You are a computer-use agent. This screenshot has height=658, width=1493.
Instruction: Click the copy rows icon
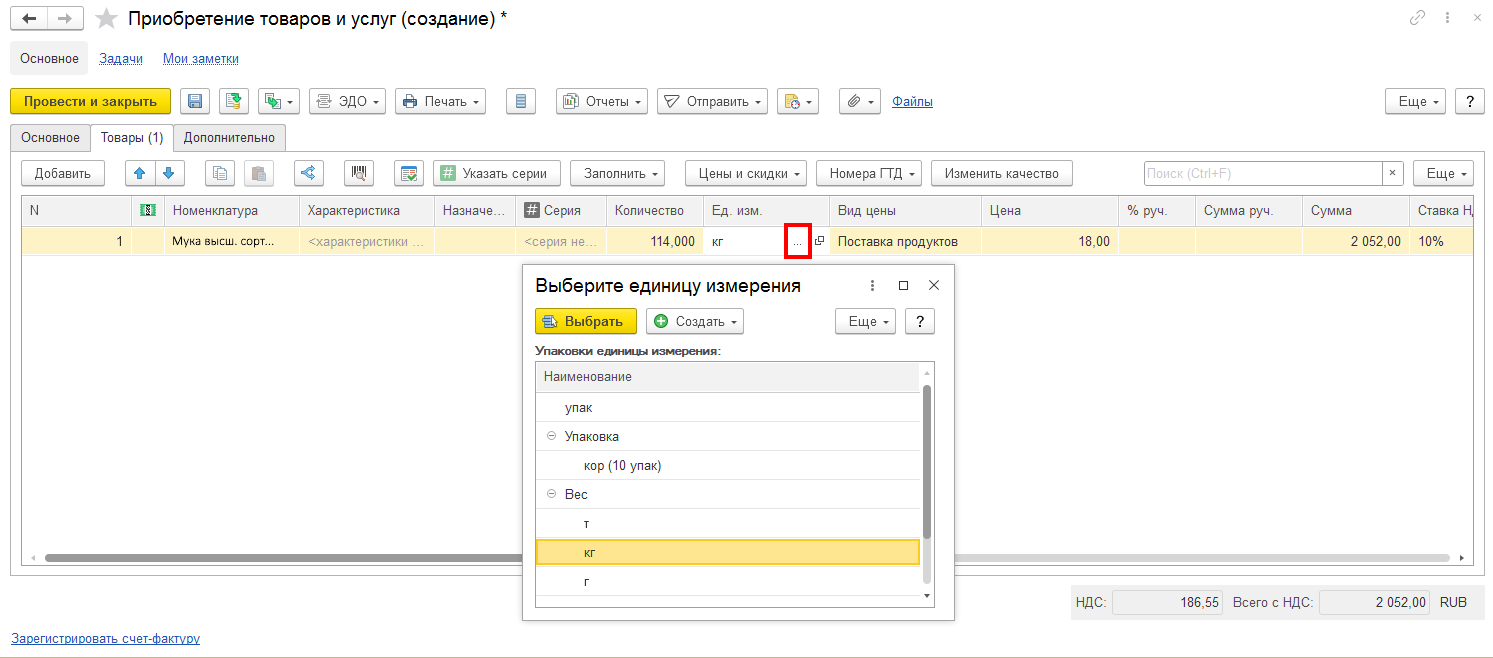[220, 173]
